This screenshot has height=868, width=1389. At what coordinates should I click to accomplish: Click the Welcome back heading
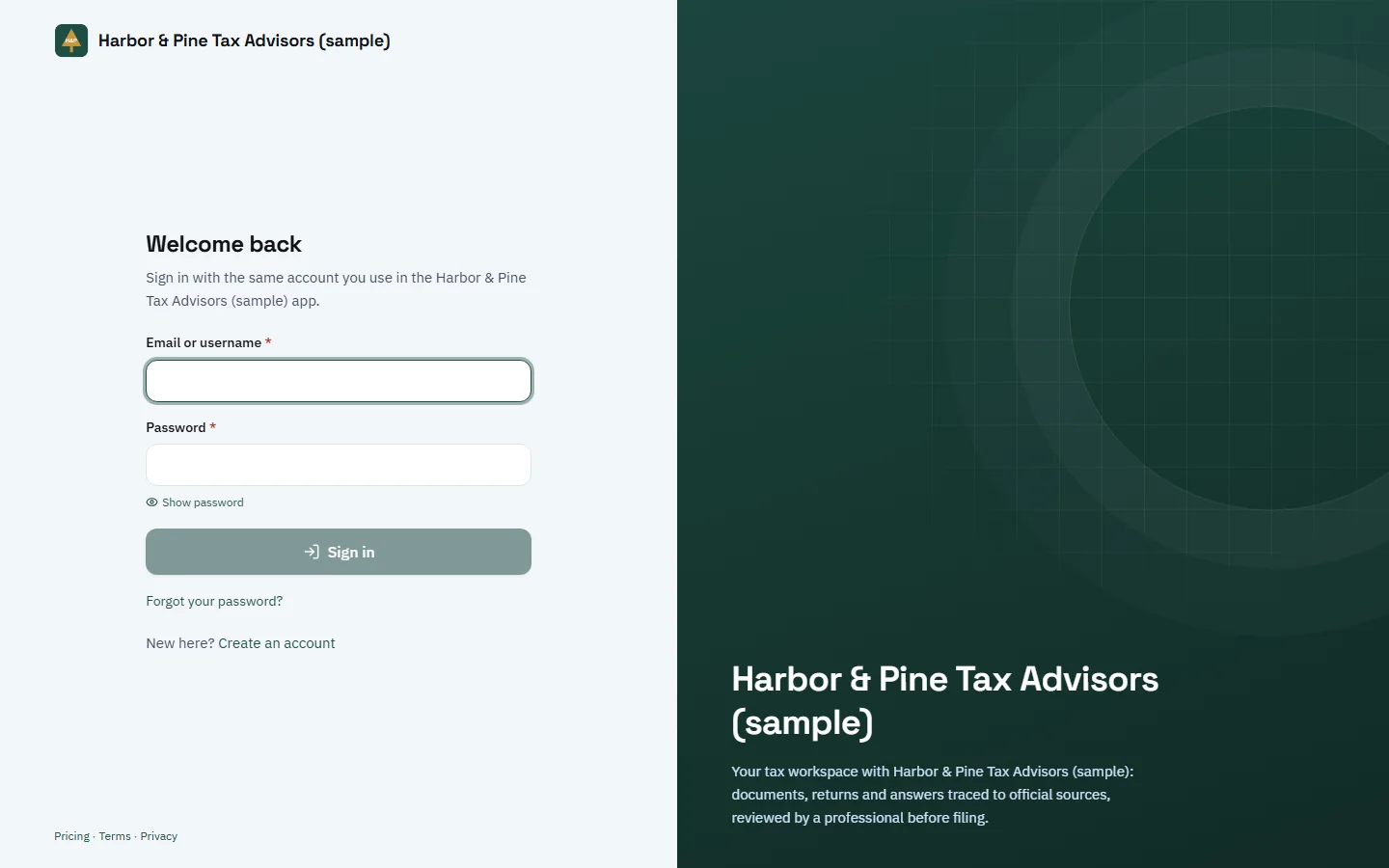pos(224,244)
